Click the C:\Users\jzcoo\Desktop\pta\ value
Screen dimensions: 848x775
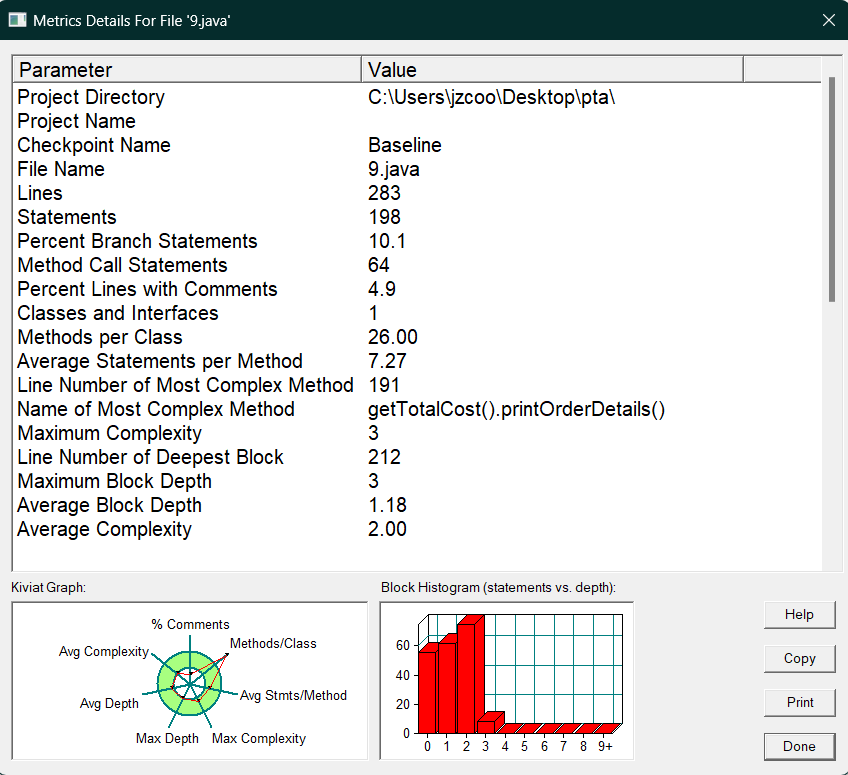coord(492,97)
